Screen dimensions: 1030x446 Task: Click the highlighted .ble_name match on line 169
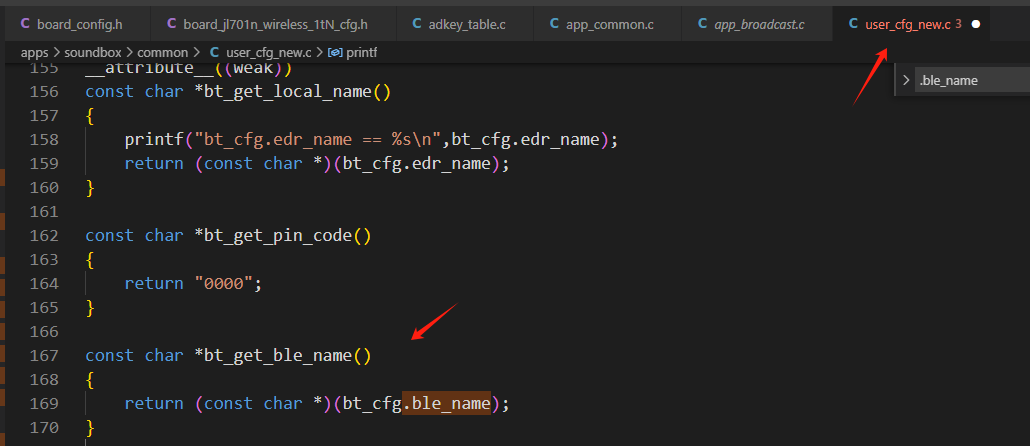[447, 403]
